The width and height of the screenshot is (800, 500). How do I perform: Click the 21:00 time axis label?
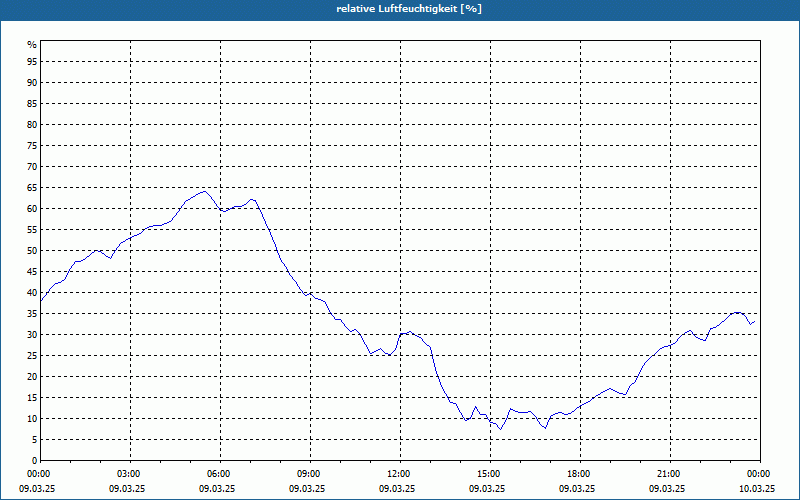[x=670, y=474]
